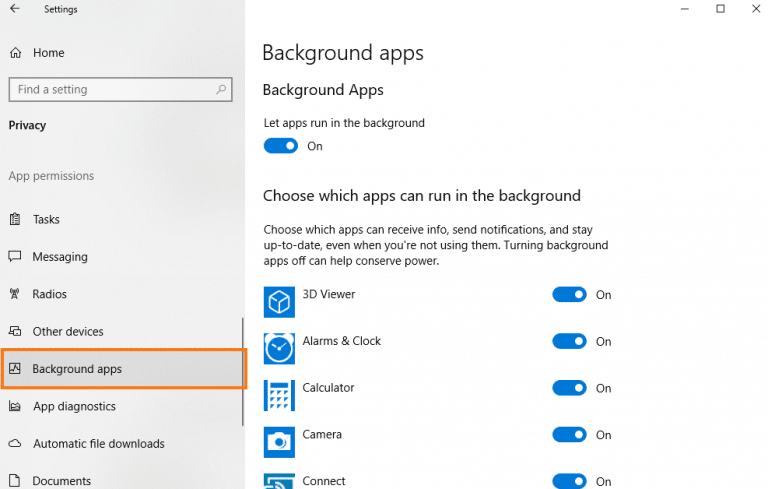
Task: Click the Other devices icon
Action: pyautogui.click(x=15, y=331)
